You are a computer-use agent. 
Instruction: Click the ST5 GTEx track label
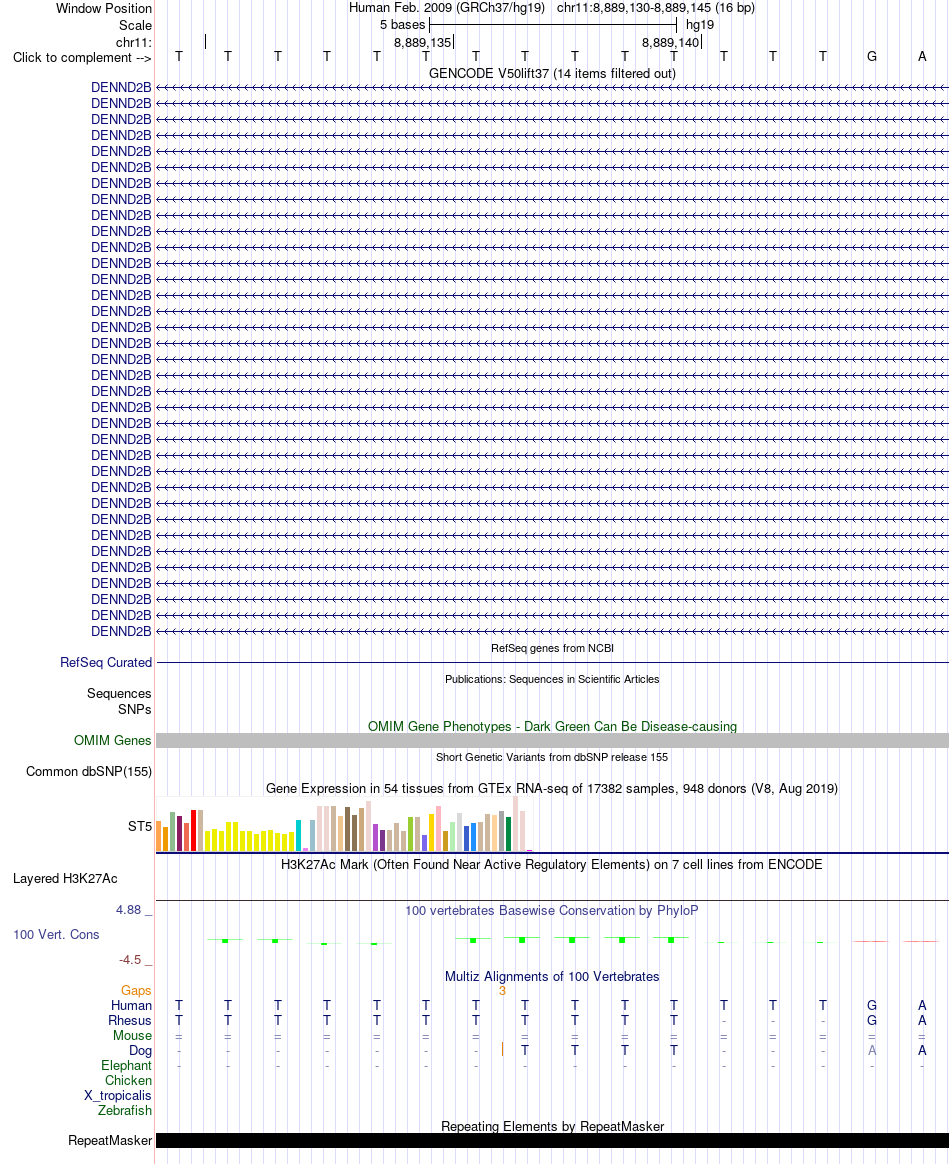[140, 826]
